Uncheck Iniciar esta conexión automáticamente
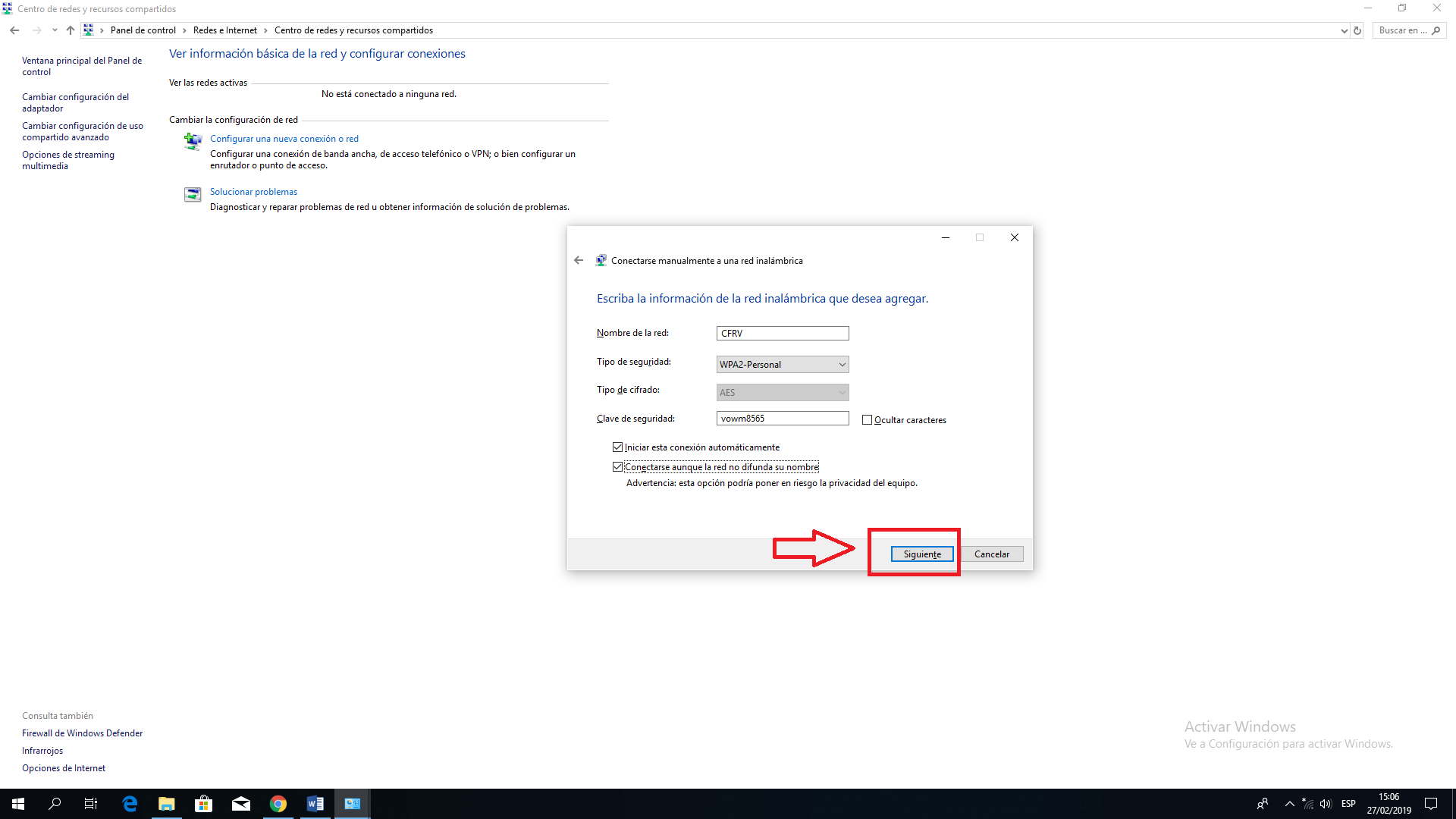1456x819 pixels. (x=617, y=447)
